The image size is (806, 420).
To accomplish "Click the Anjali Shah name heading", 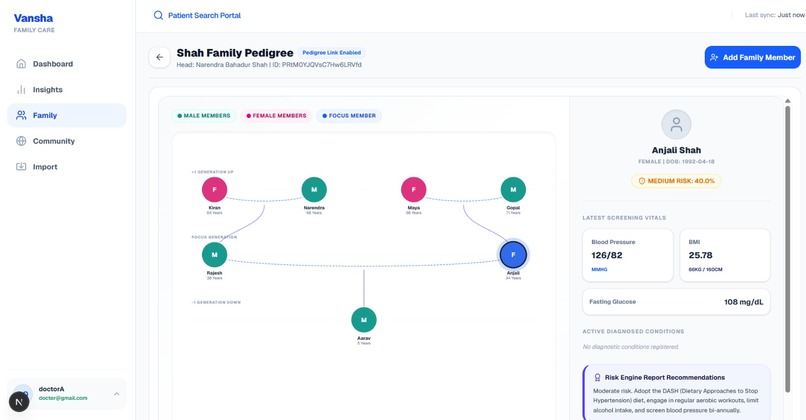I will point(676,150).
